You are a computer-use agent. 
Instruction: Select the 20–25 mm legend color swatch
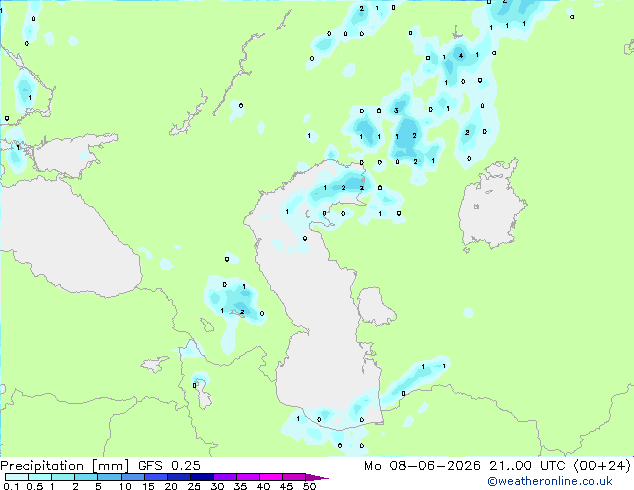pyautogui.click(x=179, y=477)
